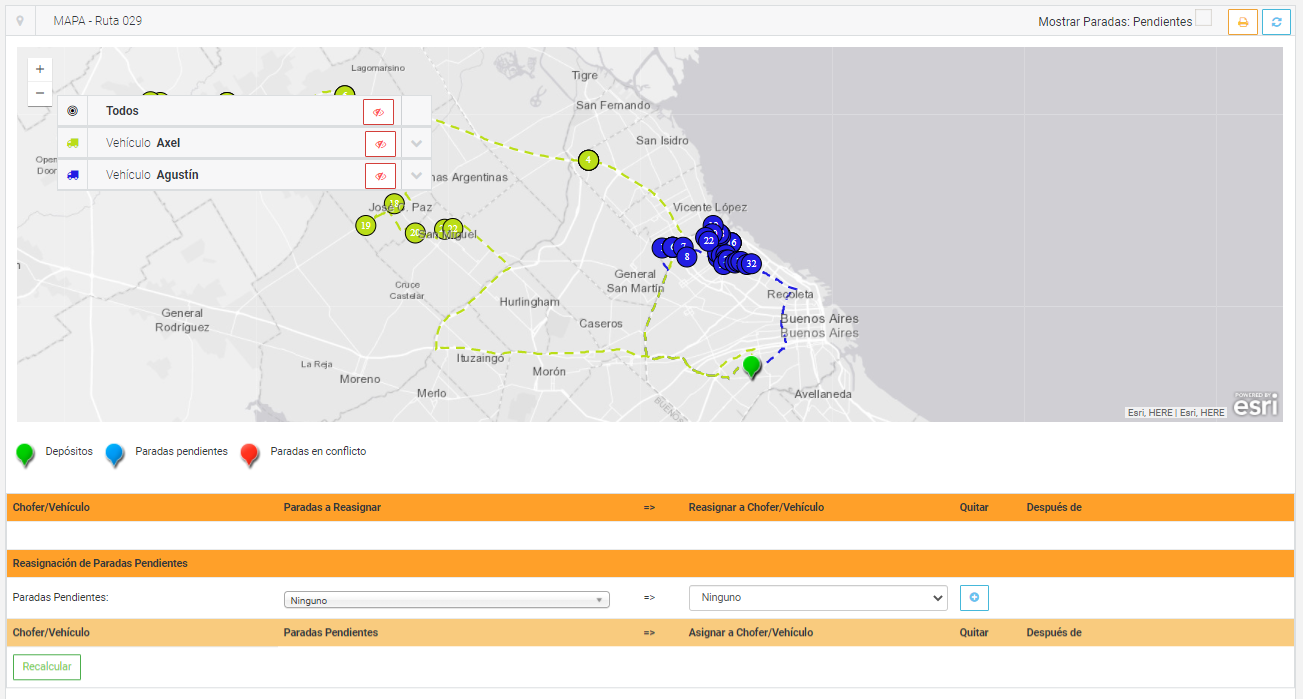Hide Vehículo Axel route on map
1303x699 pixels.
tap(380, 144)
